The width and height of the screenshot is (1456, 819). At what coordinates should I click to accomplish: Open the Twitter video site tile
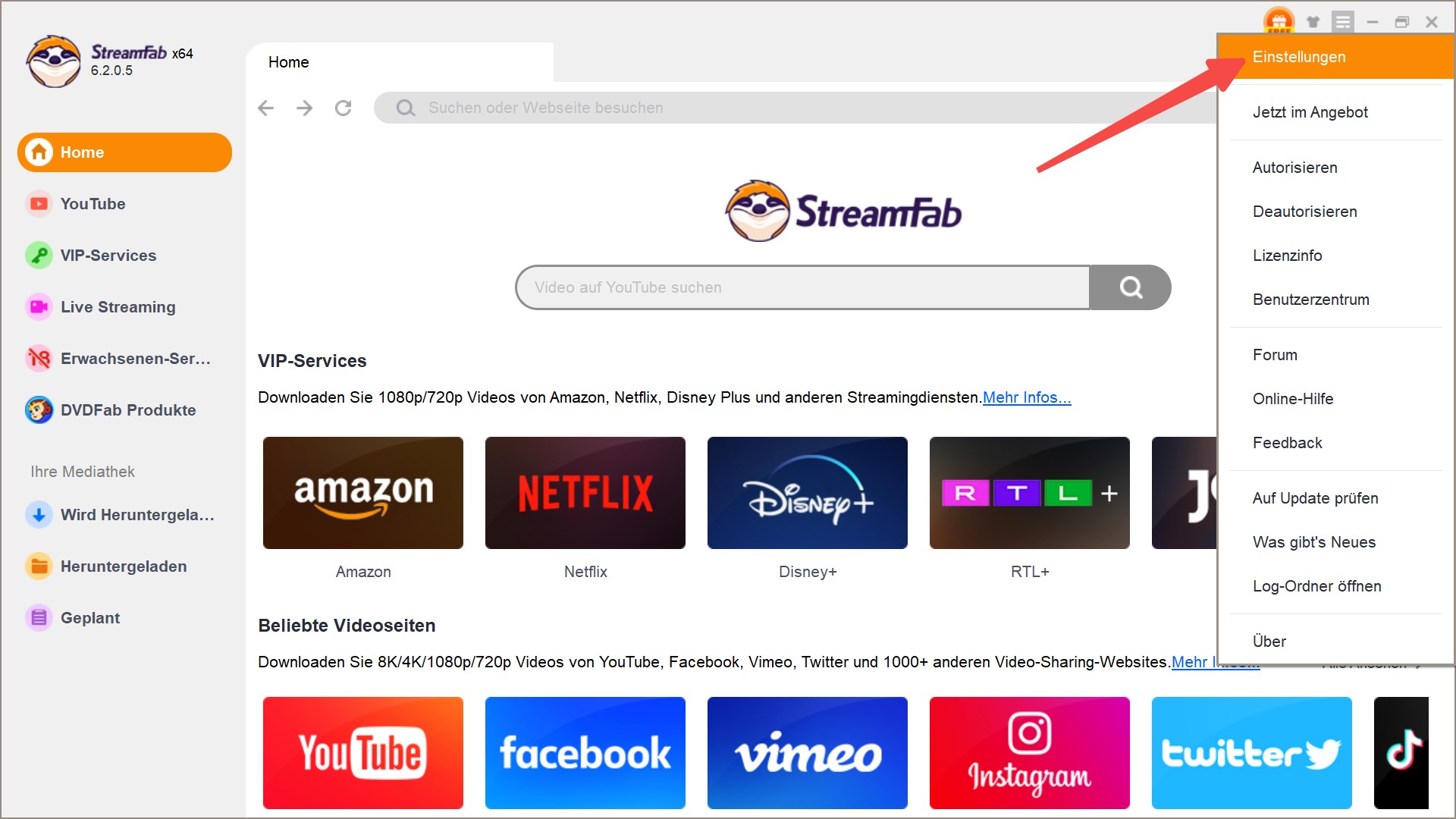click(x=1252, y=753)
